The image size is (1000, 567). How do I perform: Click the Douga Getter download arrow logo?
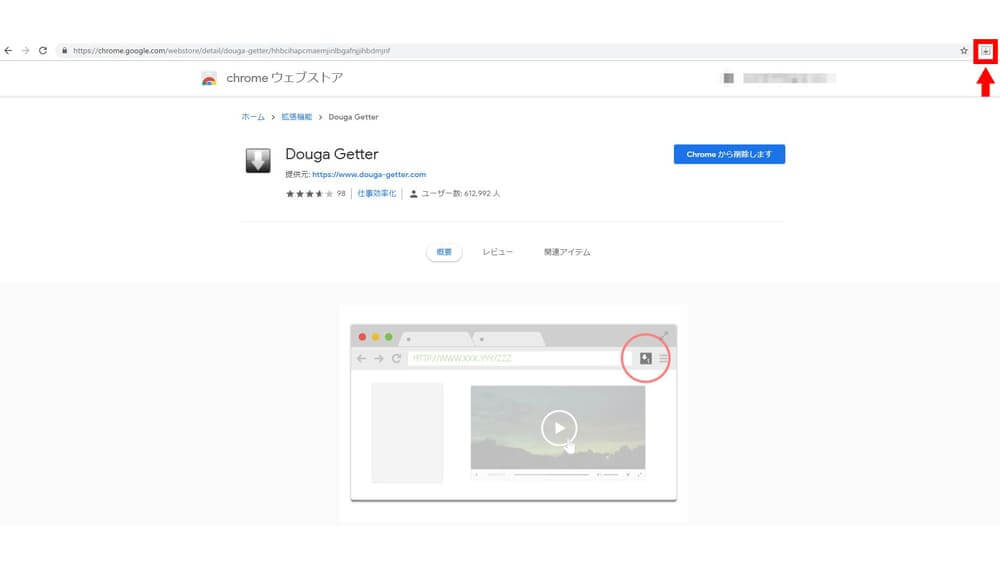pyautogui.click(x=258, y=161)
